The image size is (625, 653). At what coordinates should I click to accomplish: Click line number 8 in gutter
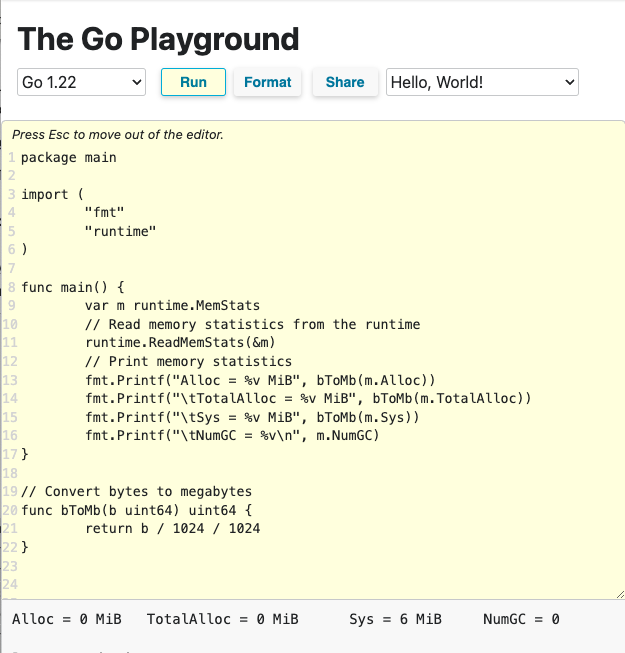[x=12, y=287]
